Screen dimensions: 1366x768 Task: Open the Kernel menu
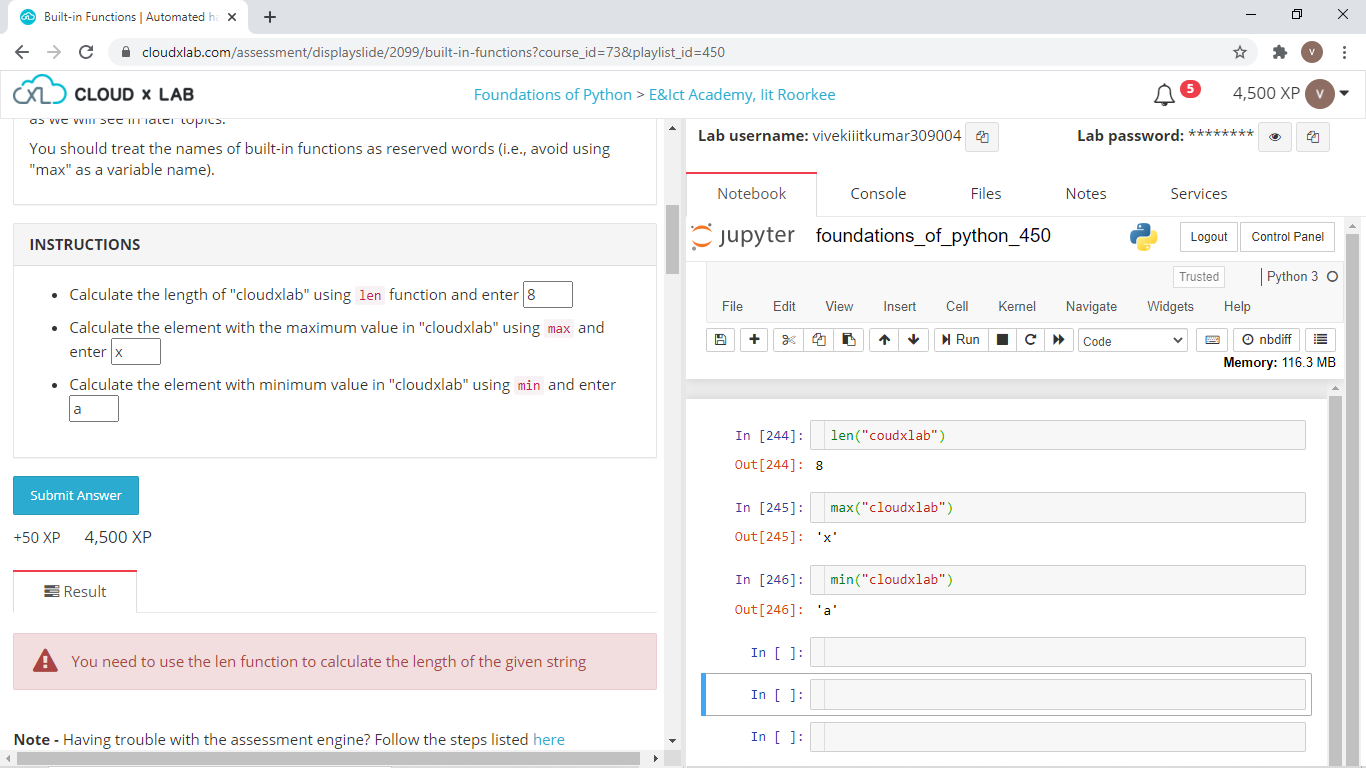(1017, 306)
